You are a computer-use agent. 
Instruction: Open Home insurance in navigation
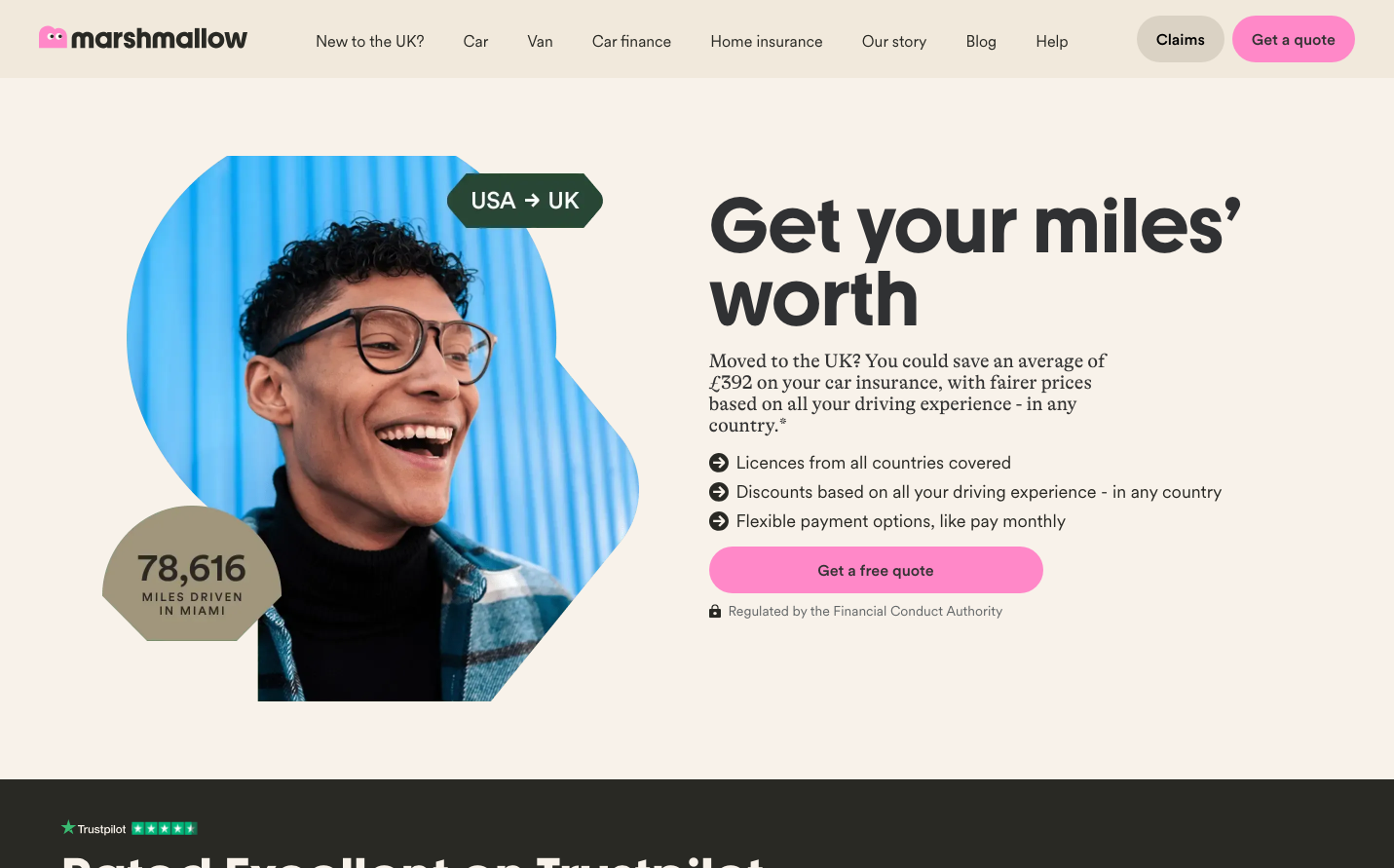pyautogui.click(x=767, y=41)
